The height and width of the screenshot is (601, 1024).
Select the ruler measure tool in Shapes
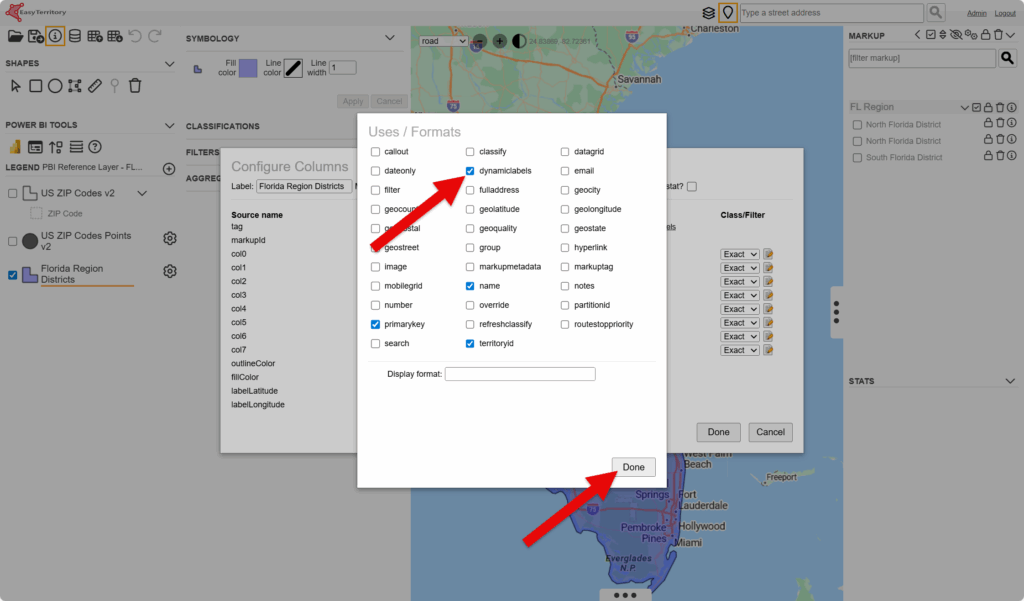[95, 86]
